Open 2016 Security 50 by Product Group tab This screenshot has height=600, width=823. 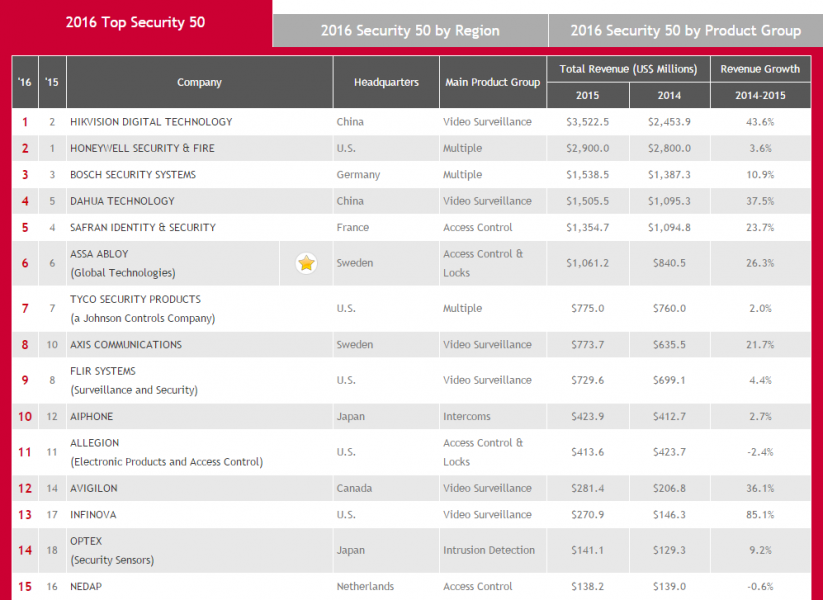[x=685, y=31]
